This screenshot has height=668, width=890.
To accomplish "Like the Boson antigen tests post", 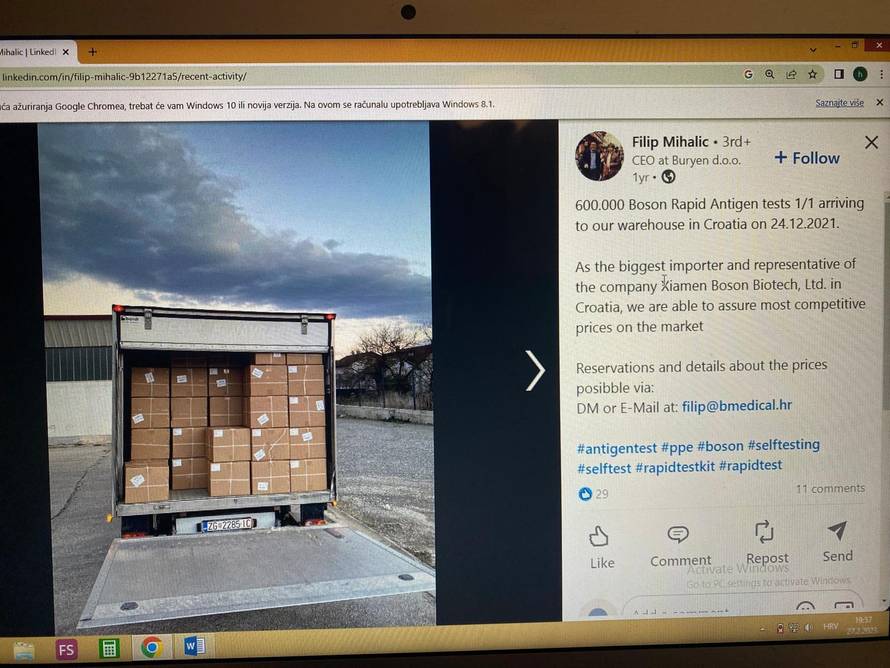I will [x=601, y=547].
